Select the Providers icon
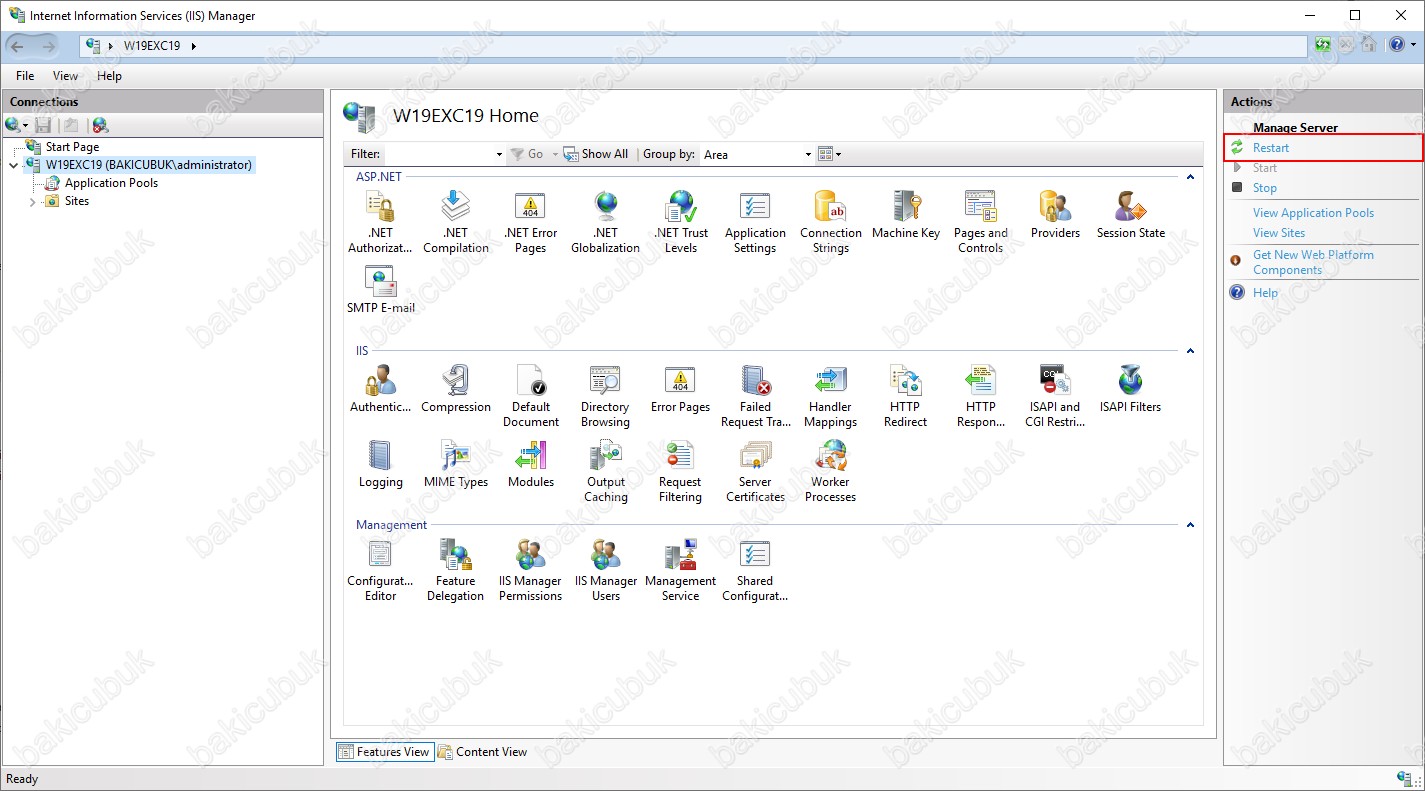The image size is (1425, 791). 1055,215
